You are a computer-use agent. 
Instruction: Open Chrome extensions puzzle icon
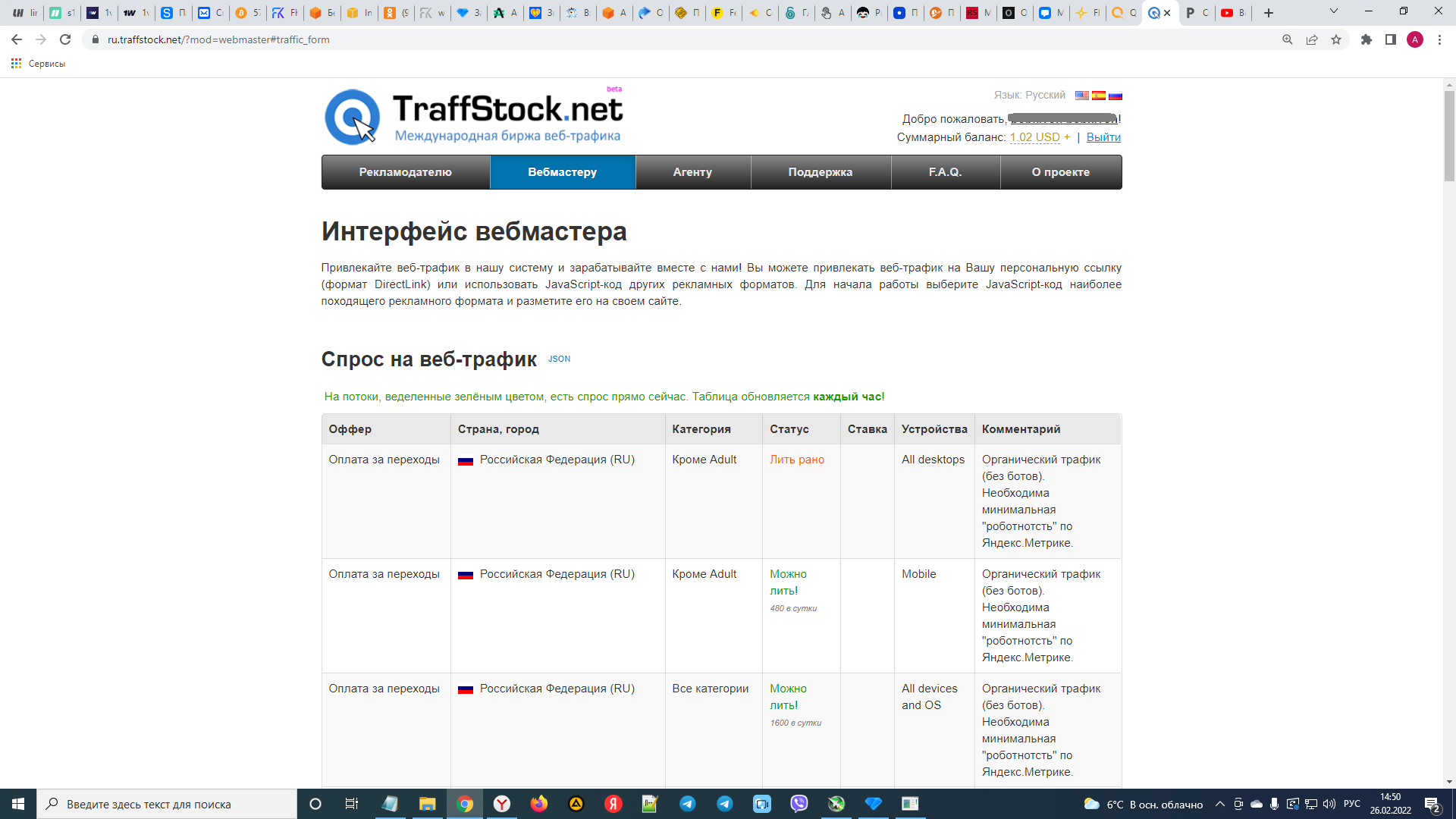click(x=1367, y=39)
